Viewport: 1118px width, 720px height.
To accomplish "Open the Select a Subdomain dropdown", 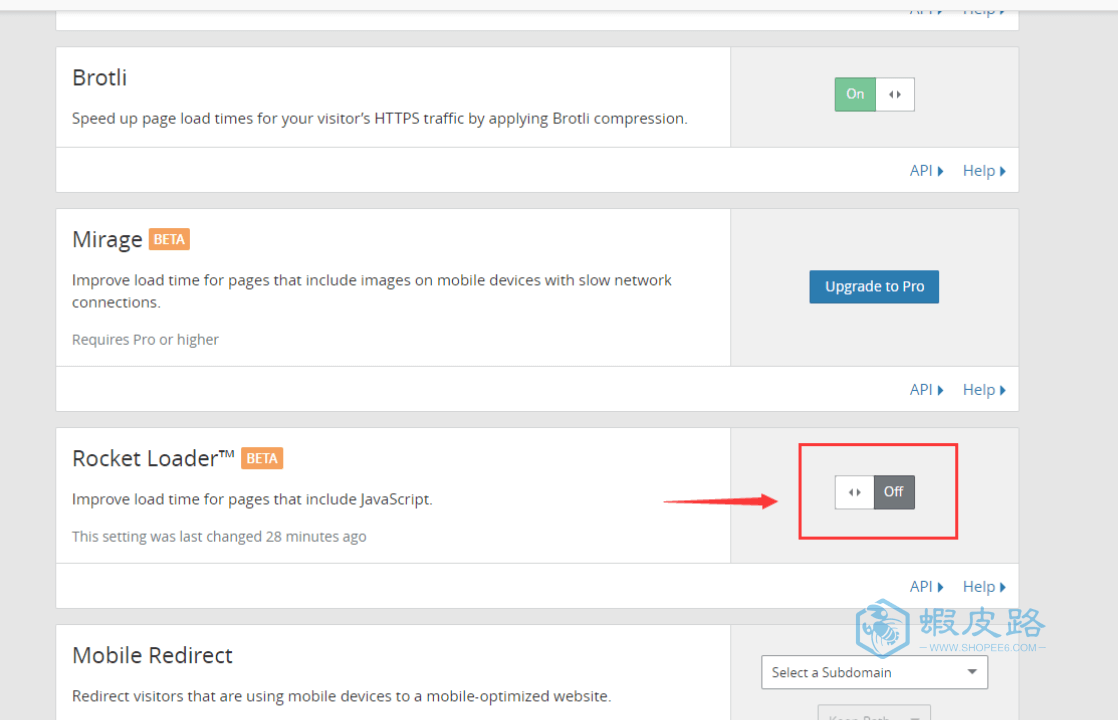I will (874, 672).
